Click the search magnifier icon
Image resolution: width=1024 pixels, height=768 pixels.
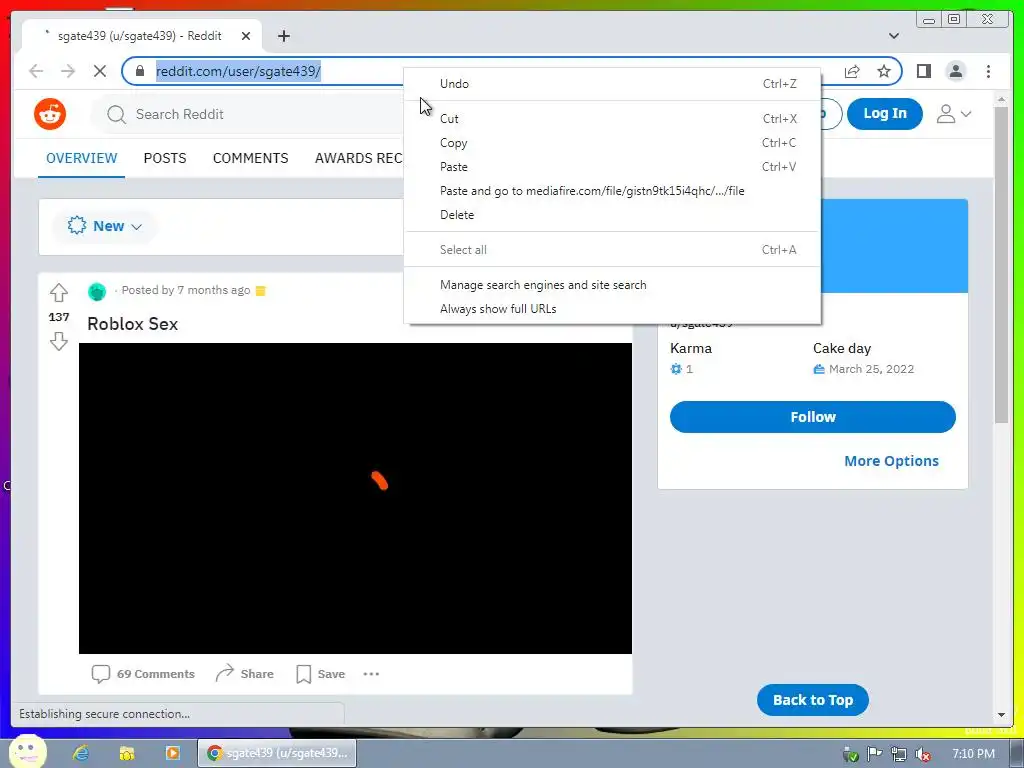pos(116,114)
